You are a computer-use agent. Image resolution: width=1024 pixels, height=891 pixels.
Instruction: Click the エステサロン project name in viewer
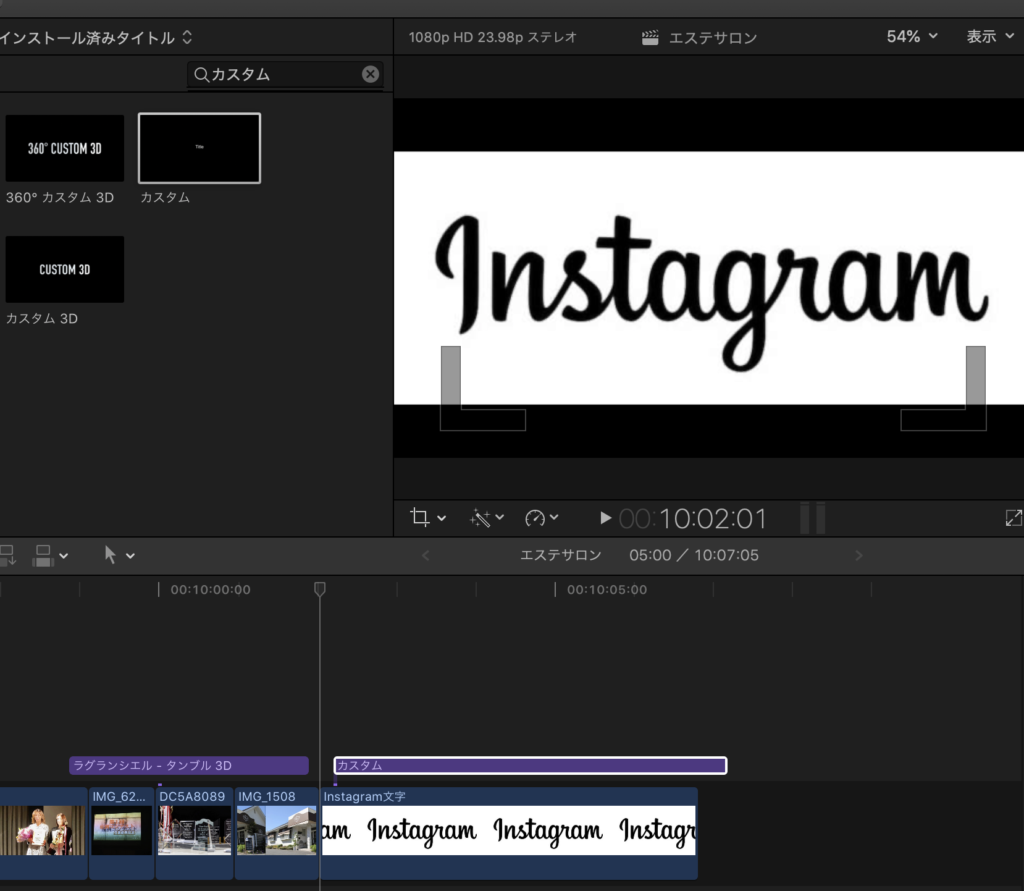coord(712,38)
